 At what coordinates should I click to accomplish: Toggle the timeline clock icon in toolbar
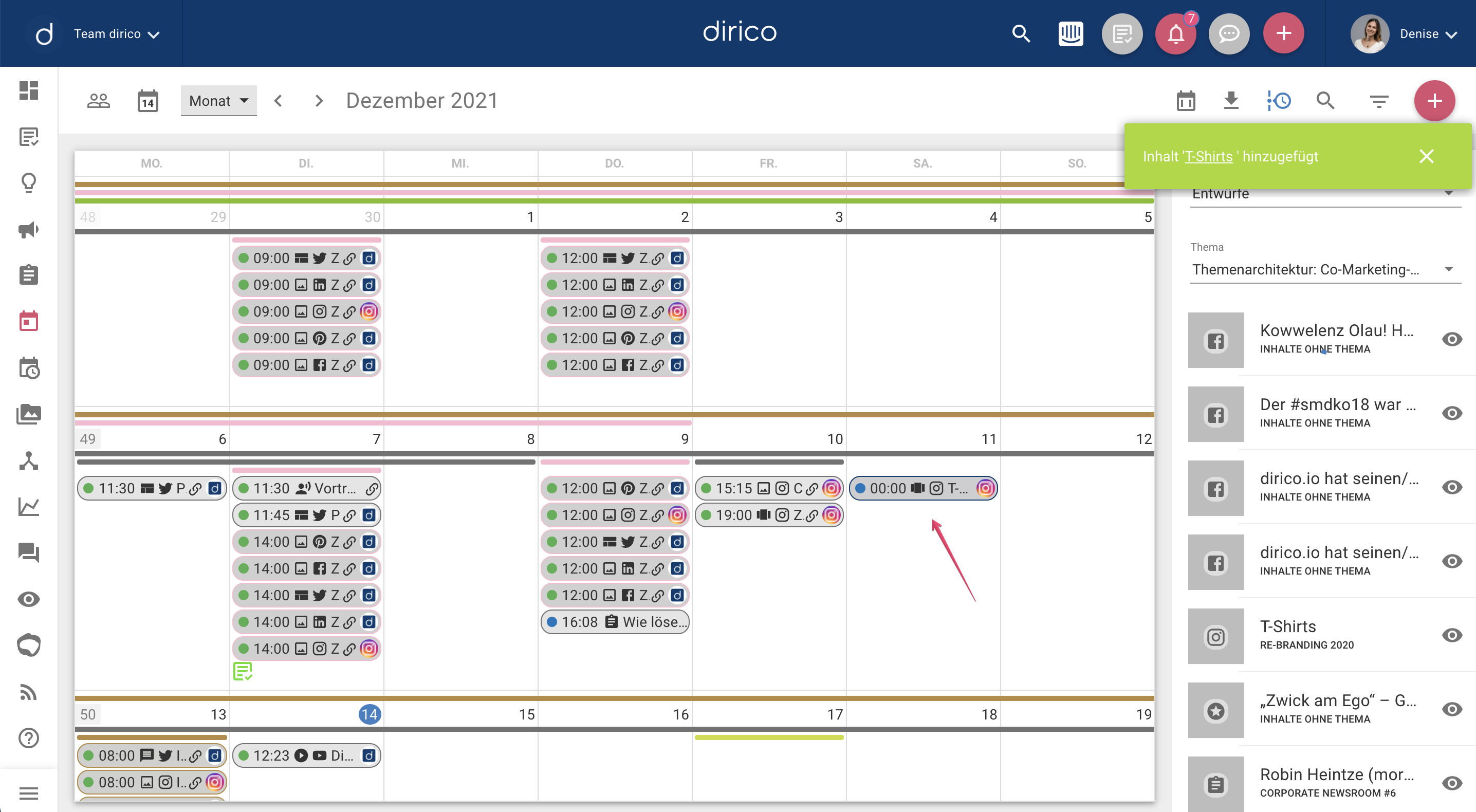(1279, 101)
